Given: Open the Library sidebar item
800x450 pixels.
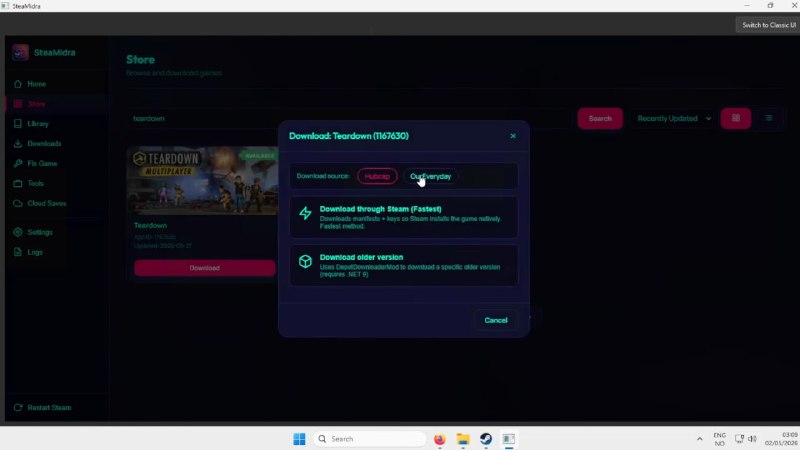Looking at the screenshot, I should [56, 123].
